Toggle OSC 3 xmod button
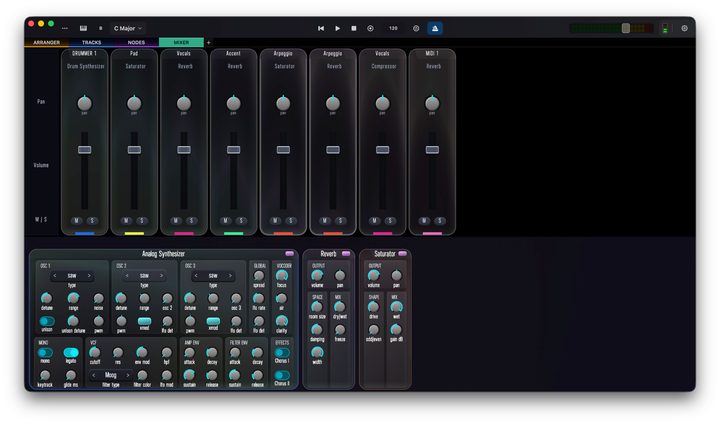 pyautogui.click(x=213, y=321)
